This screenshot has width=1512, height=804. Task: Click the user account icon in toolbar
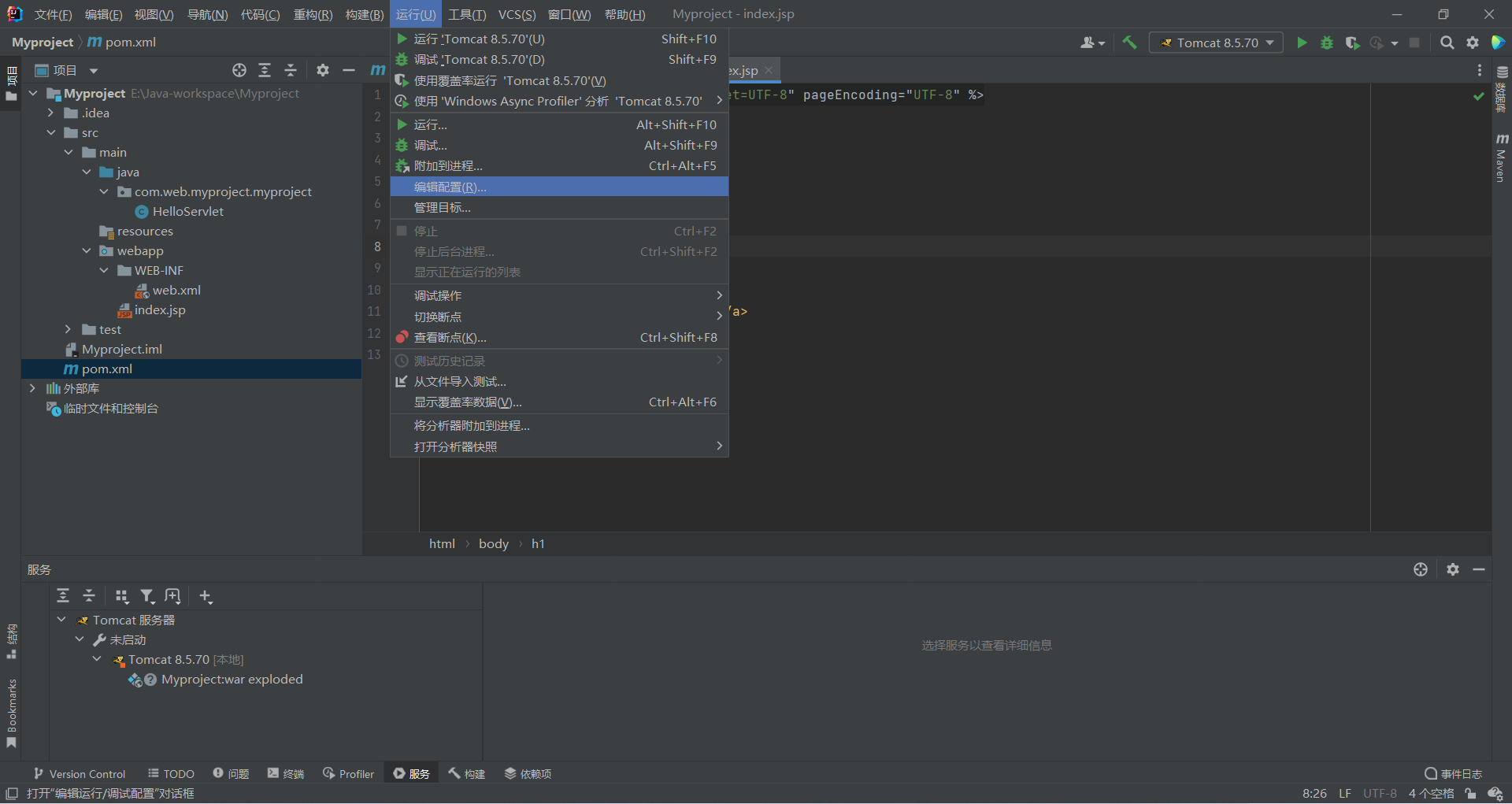pos(1092,43)
